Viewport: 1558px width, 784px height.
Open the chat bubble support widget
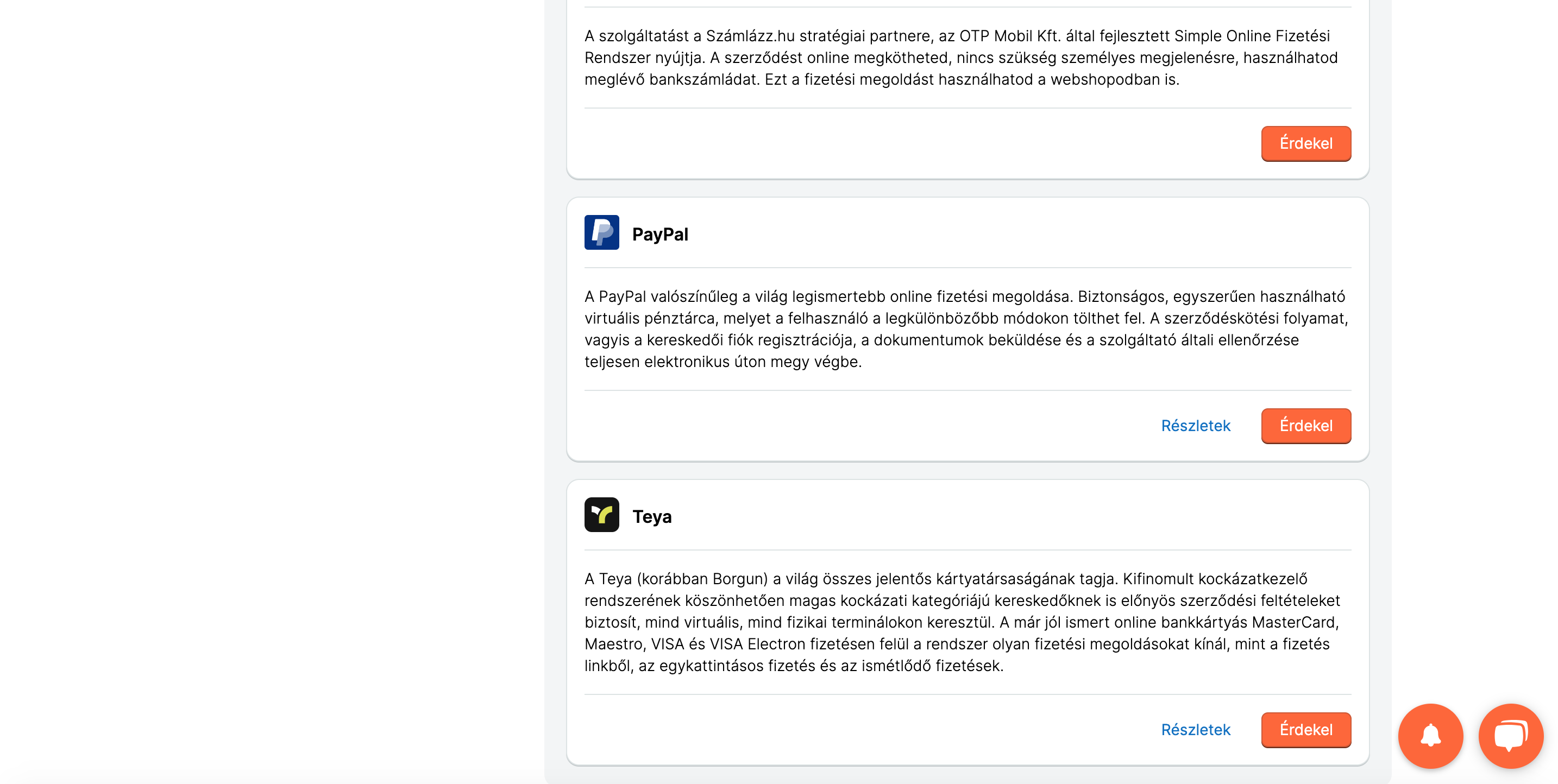coord(1510,736)
